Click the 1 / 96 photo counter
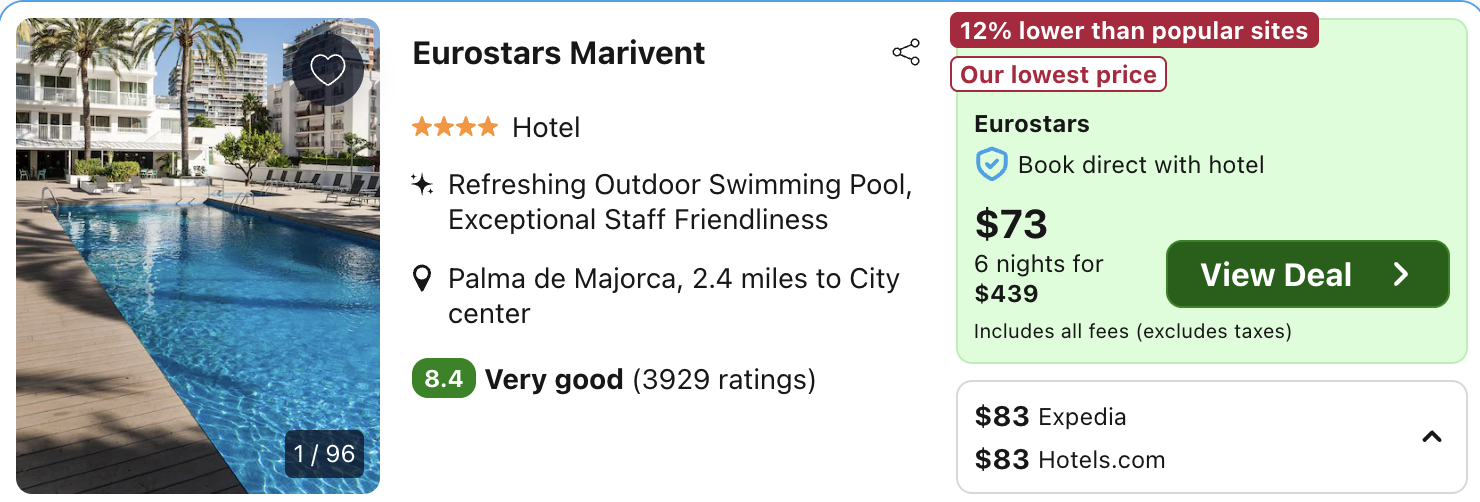Screen dimensions: 1480x502 (x=324, y=454)
